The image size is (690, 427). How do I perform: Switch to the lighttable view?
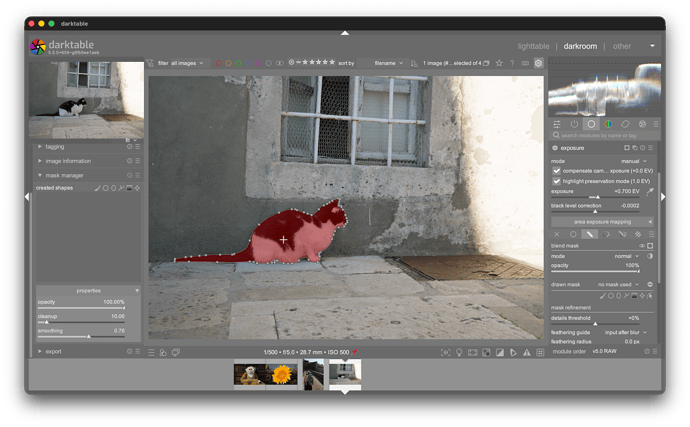point(533,46)
